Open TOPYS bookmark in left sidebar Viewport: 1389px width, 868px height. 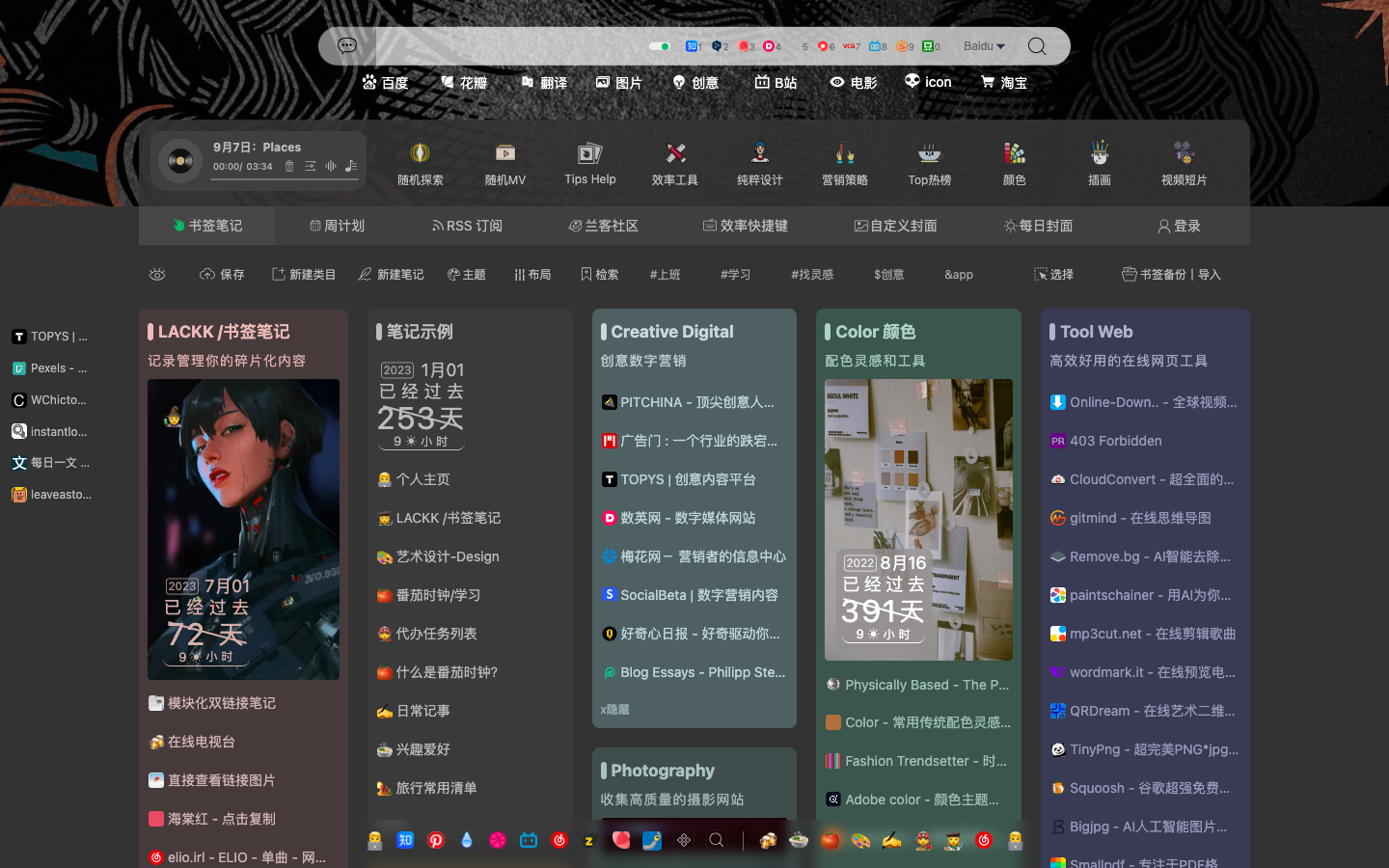tap(50, 337)
